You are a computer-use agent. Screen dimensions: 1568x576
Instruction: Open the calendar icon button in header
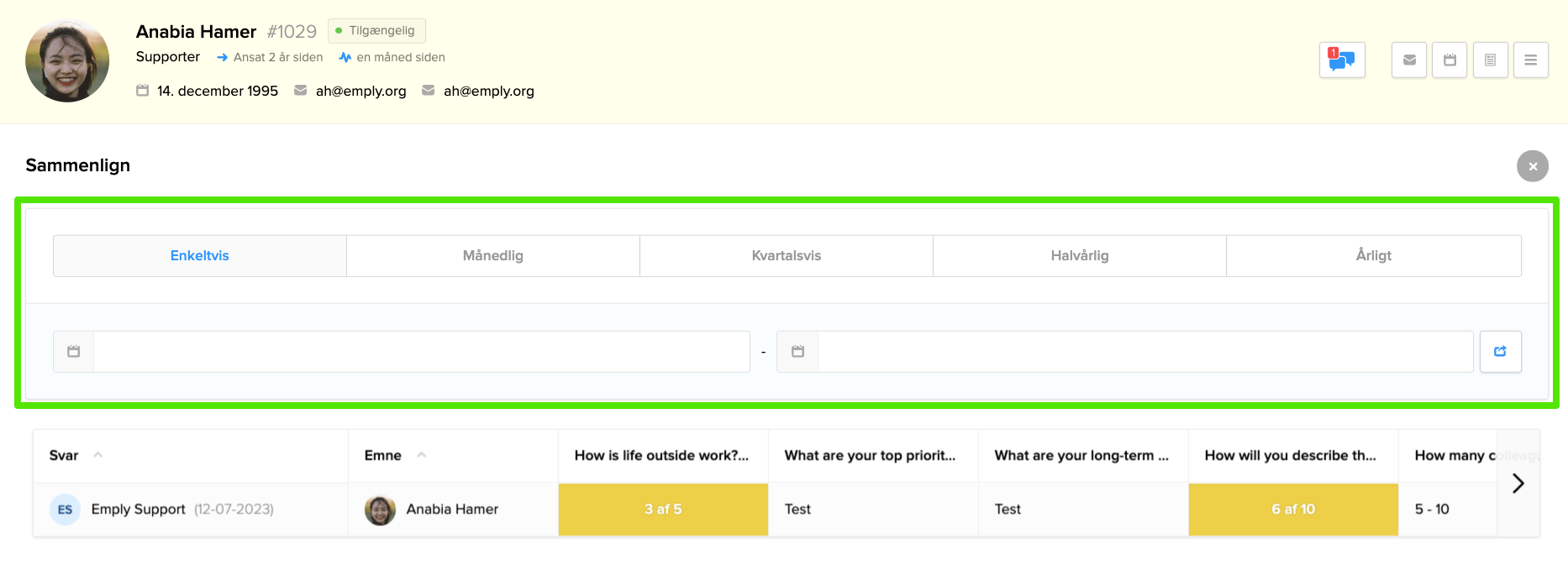(x=1450, y=60)
